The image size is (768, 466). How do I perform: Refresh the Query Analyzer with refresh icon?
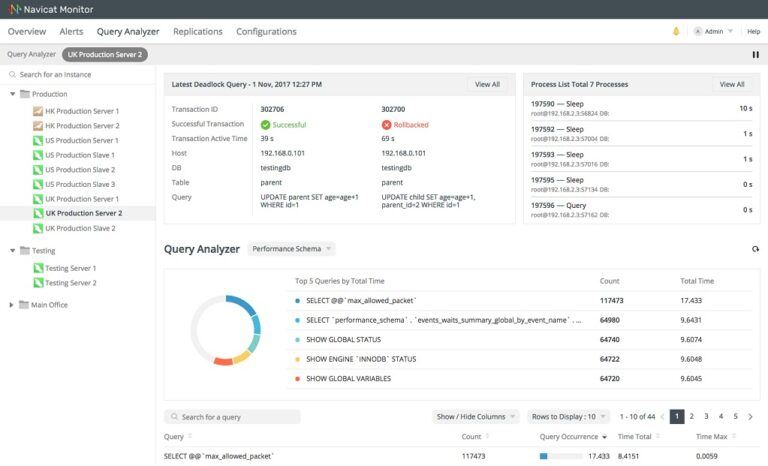click(x=755, y=249)
